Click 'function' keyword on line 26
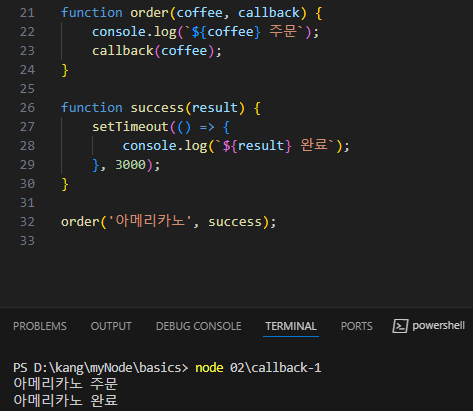The width and height of the screenshot is (473, 411). pyautogui.click(x=92, y=108)
